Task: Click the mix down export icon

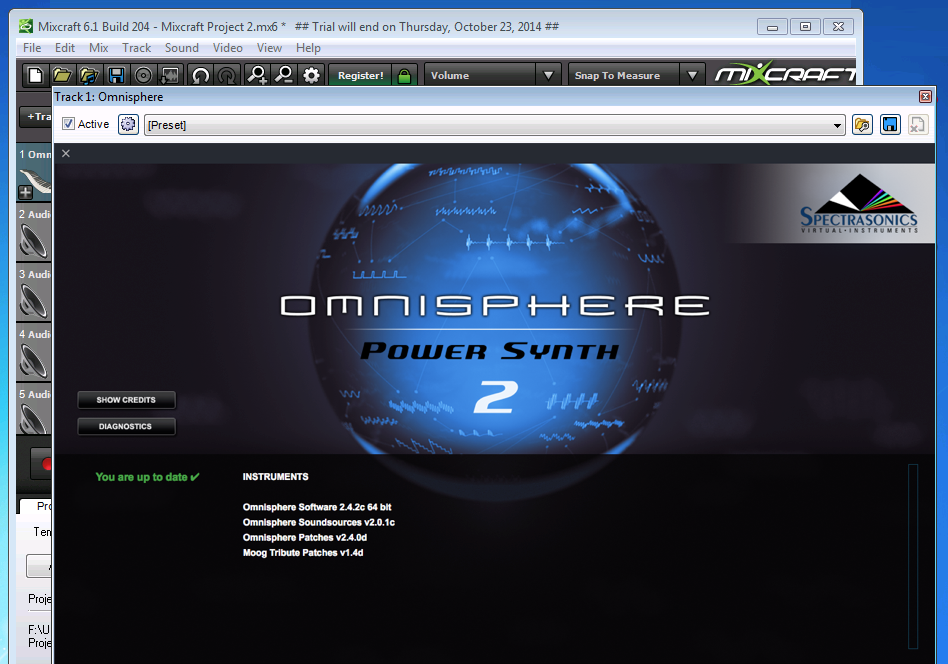Action: [170, 76]
